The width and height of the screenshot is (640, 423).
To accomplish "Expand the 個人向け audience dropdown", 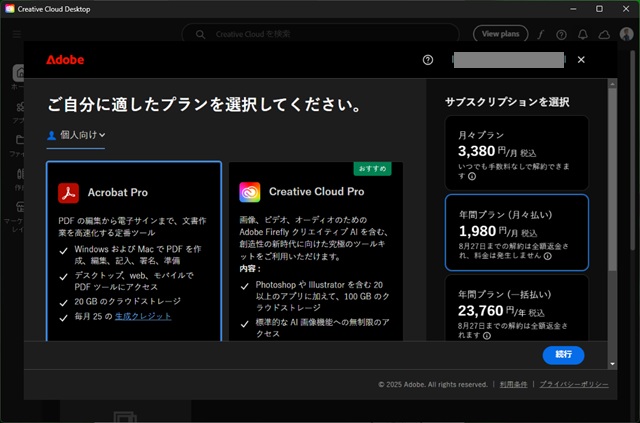I will pos(76,135).
